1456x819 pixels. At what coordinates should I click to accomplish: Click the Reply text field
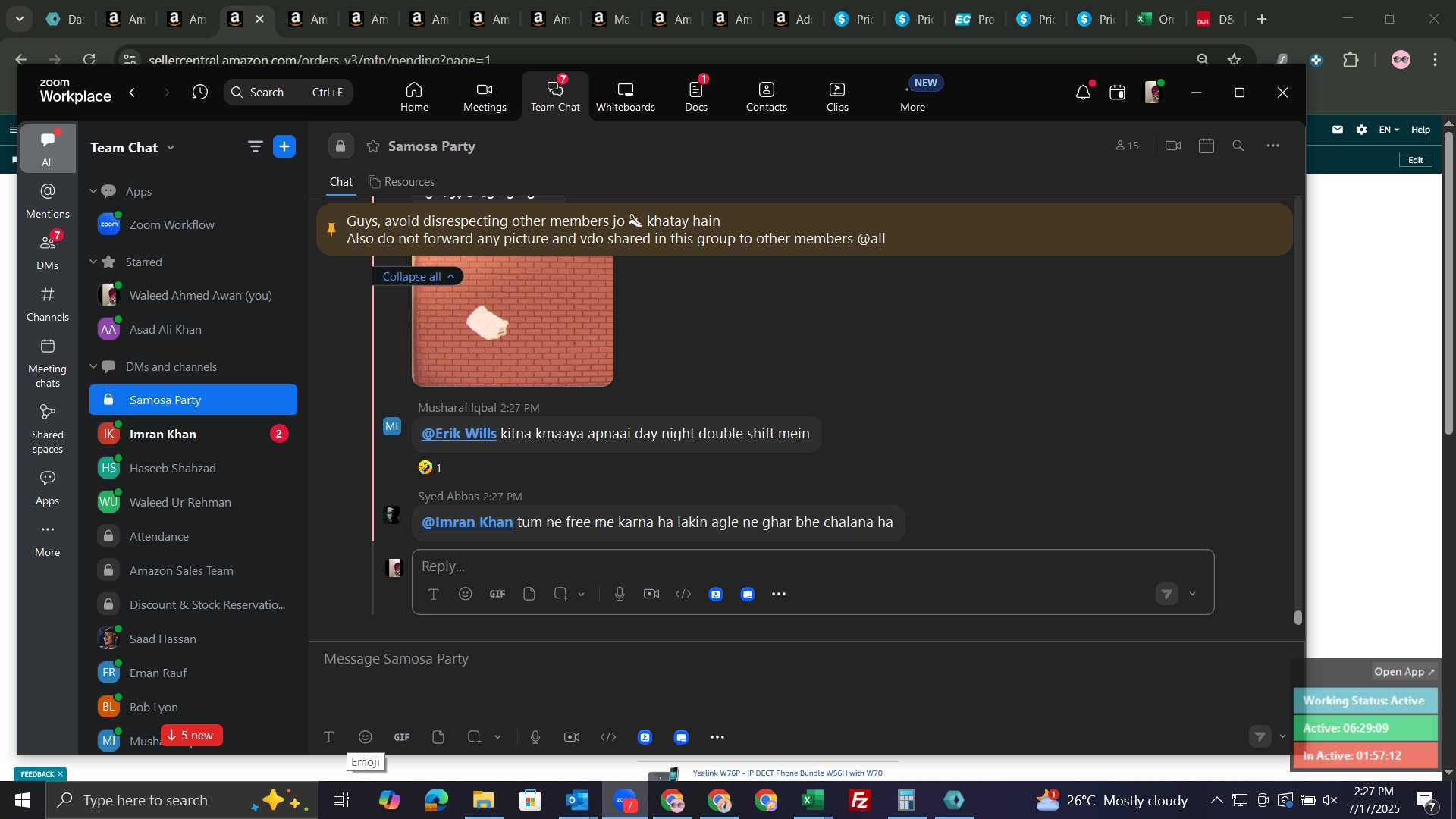click(x=813, y=566)
